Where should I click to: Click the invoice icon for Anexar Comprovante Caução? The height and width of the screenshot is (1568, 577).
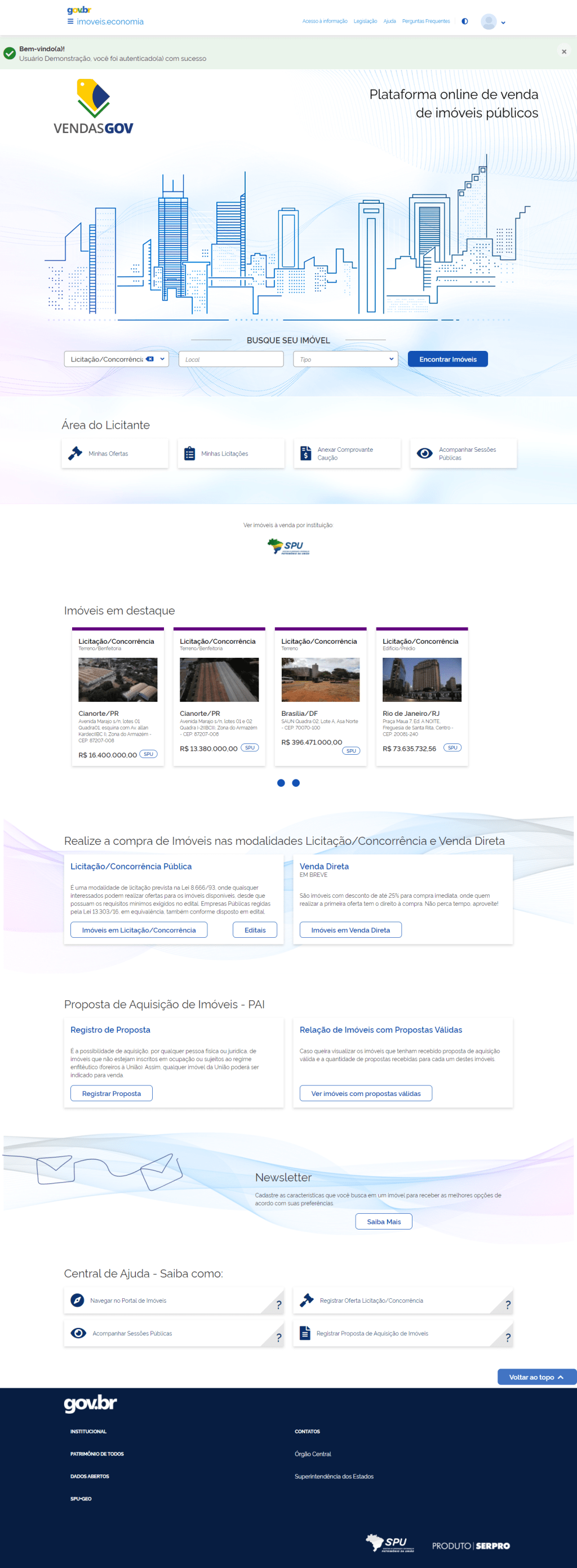click(306, 453)
